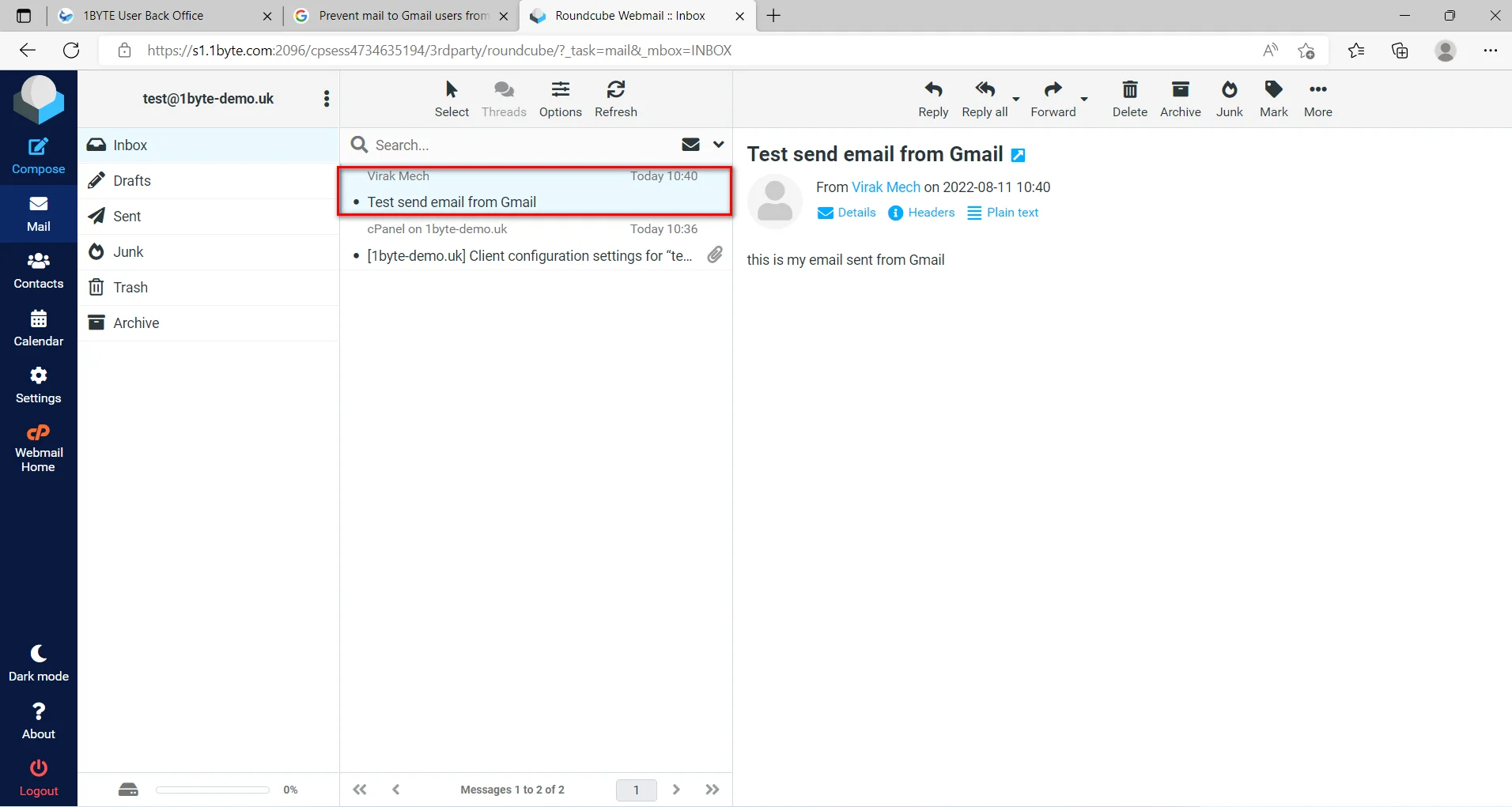Open Contacts from the sidebar
This screenshot has width=1512, height=807.
[x=38, y=270]
